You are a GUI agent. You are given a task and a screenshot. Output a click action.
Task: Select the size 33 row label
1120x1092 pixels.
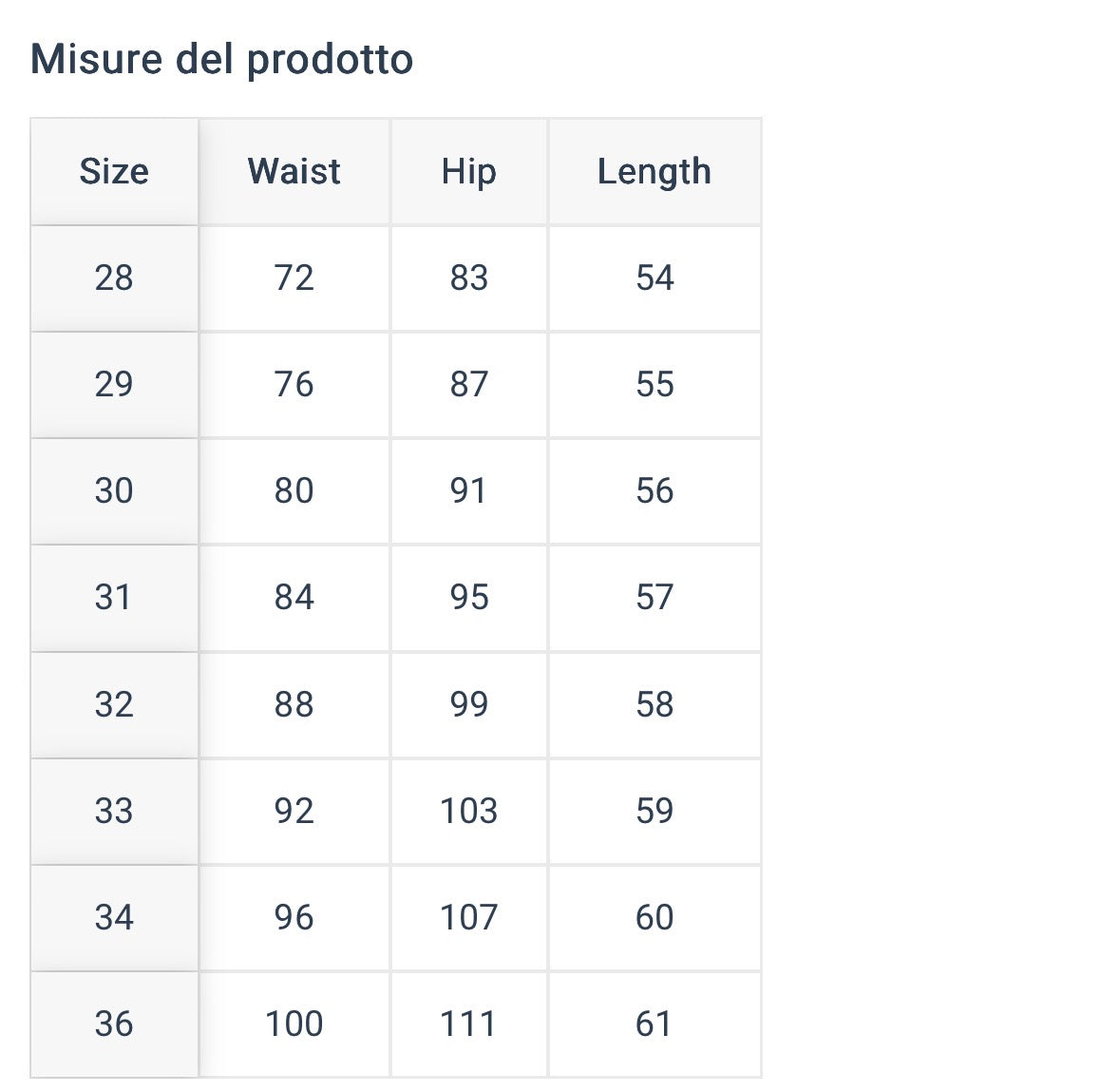[114, 811]
